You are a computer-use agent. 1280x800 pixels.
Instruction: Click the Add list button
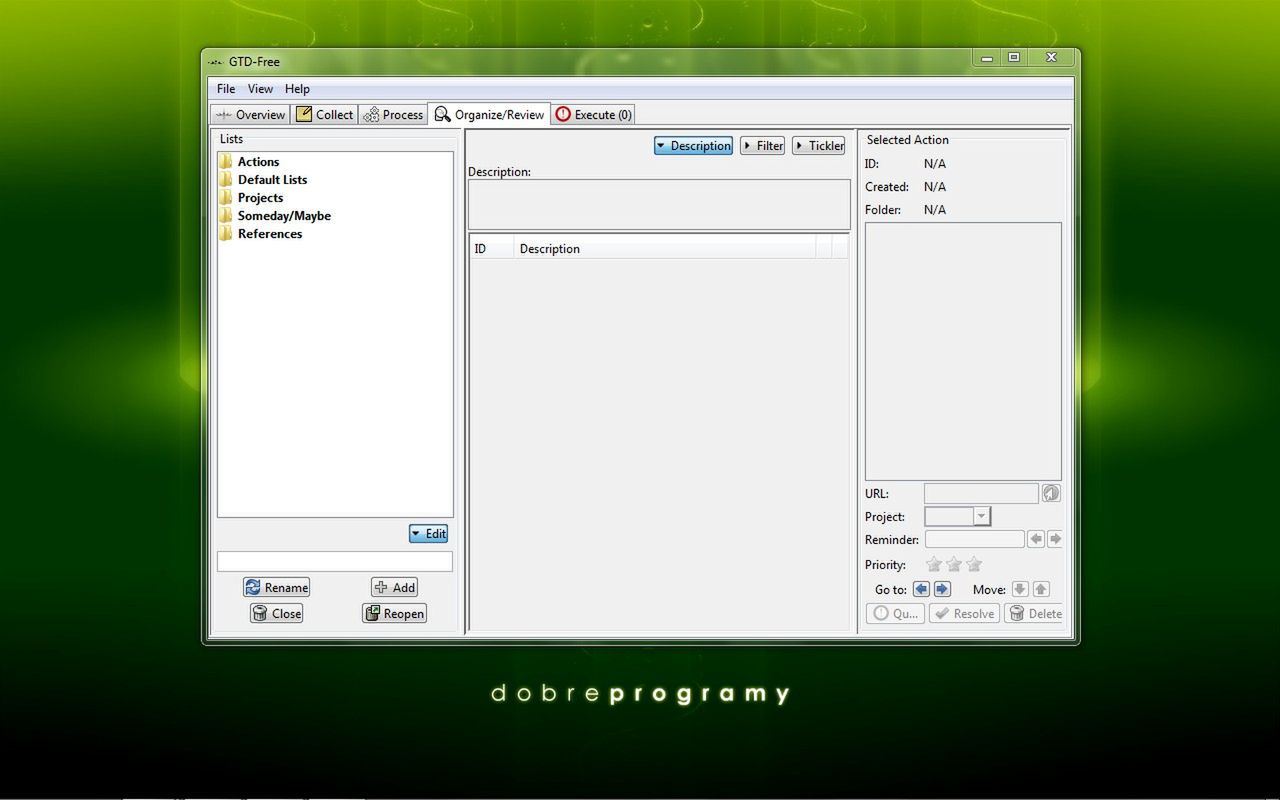pos(394,588)
